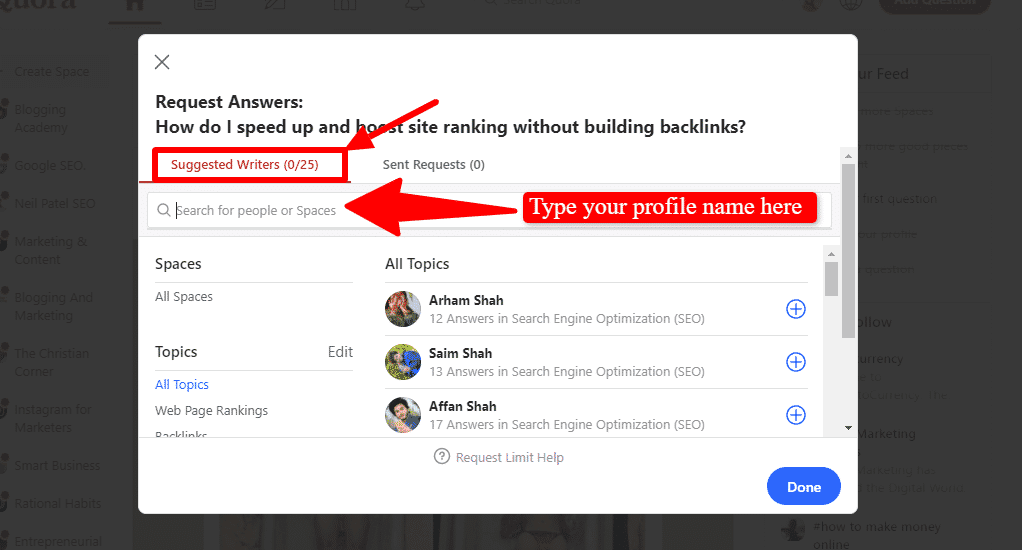Edit the Topics list
Screen dimensions: 1022x550
340,352
